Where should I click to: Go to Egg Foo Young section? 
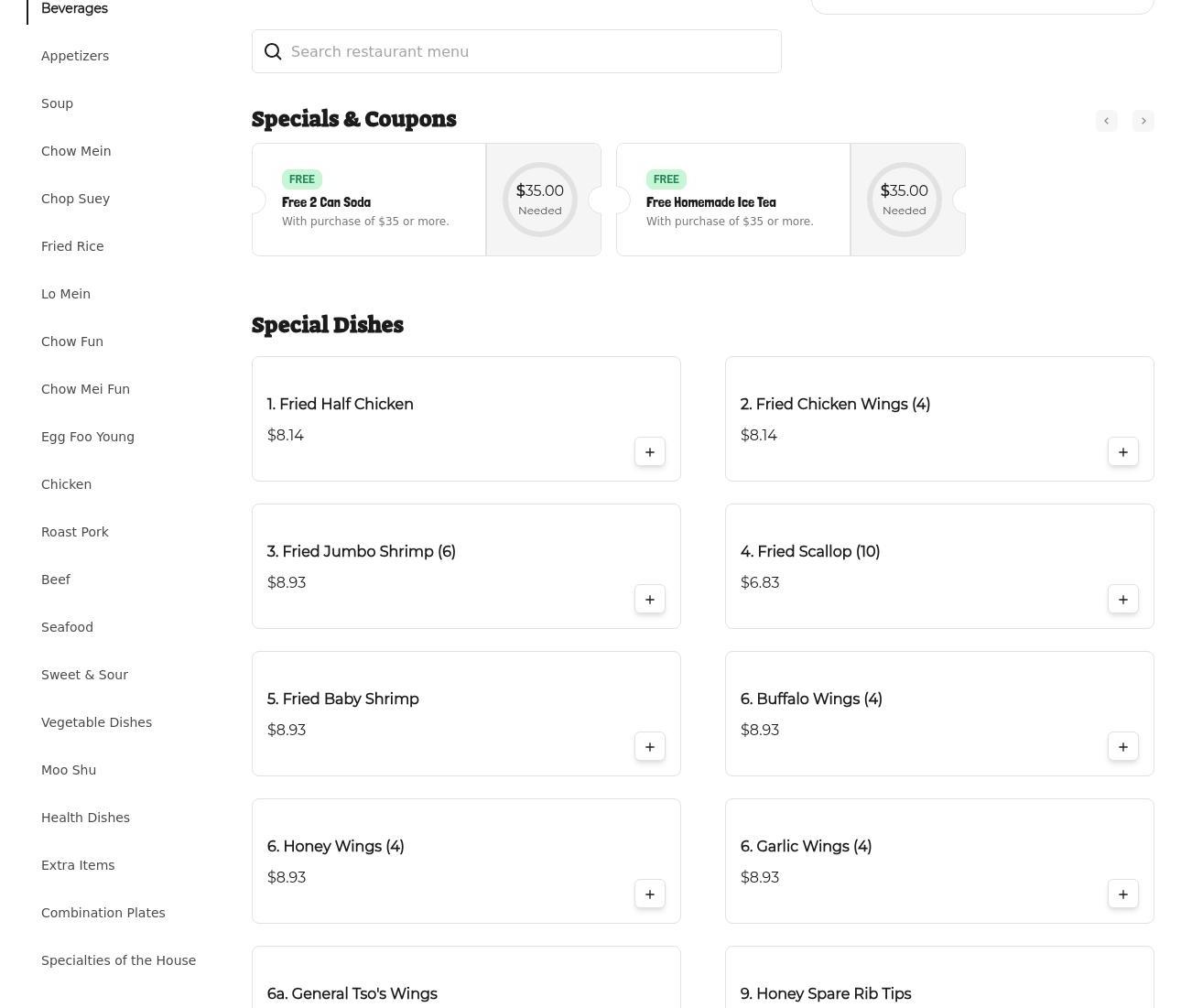(x=88, y=437)
